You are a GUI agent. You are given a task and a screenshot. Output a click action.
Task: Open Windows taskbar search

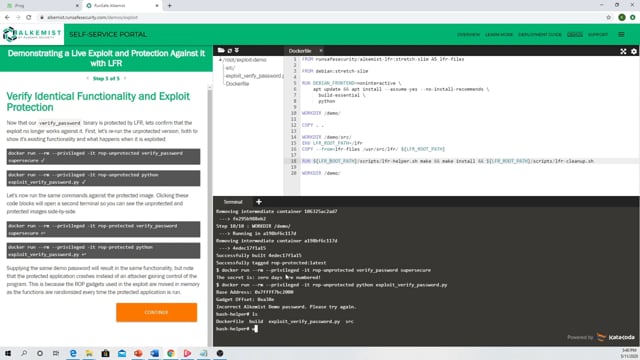click(x=24, y=353)
